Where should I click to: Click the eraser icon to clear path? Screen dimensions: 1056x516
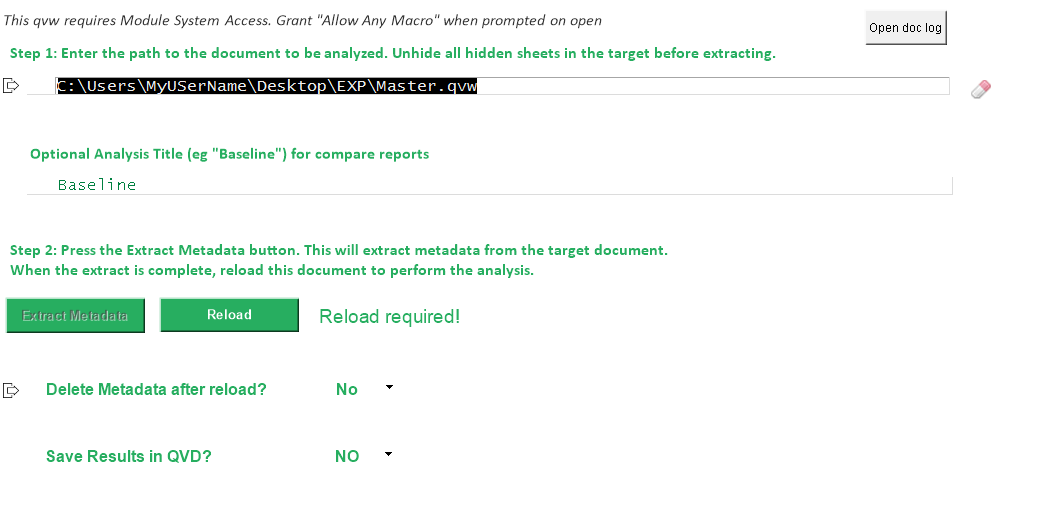(x=981, y=90)
